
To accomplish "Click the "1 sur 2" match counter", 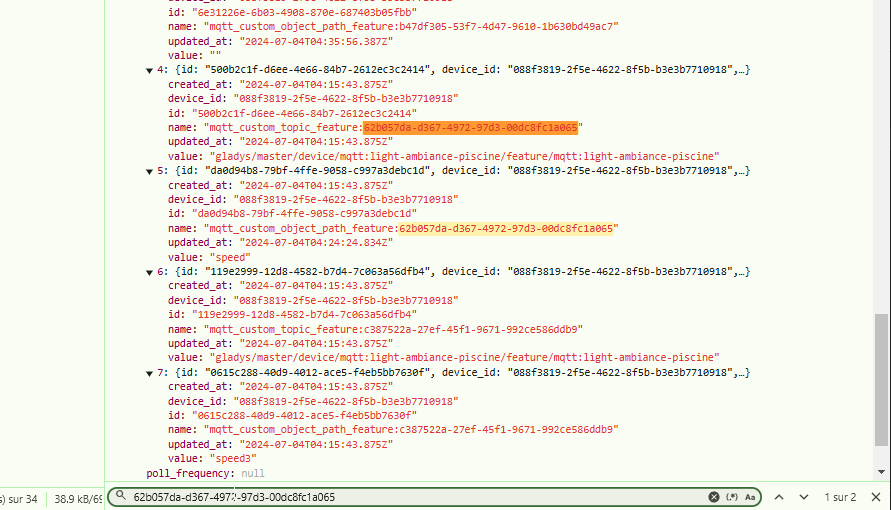I will click(x=840, y=497).
